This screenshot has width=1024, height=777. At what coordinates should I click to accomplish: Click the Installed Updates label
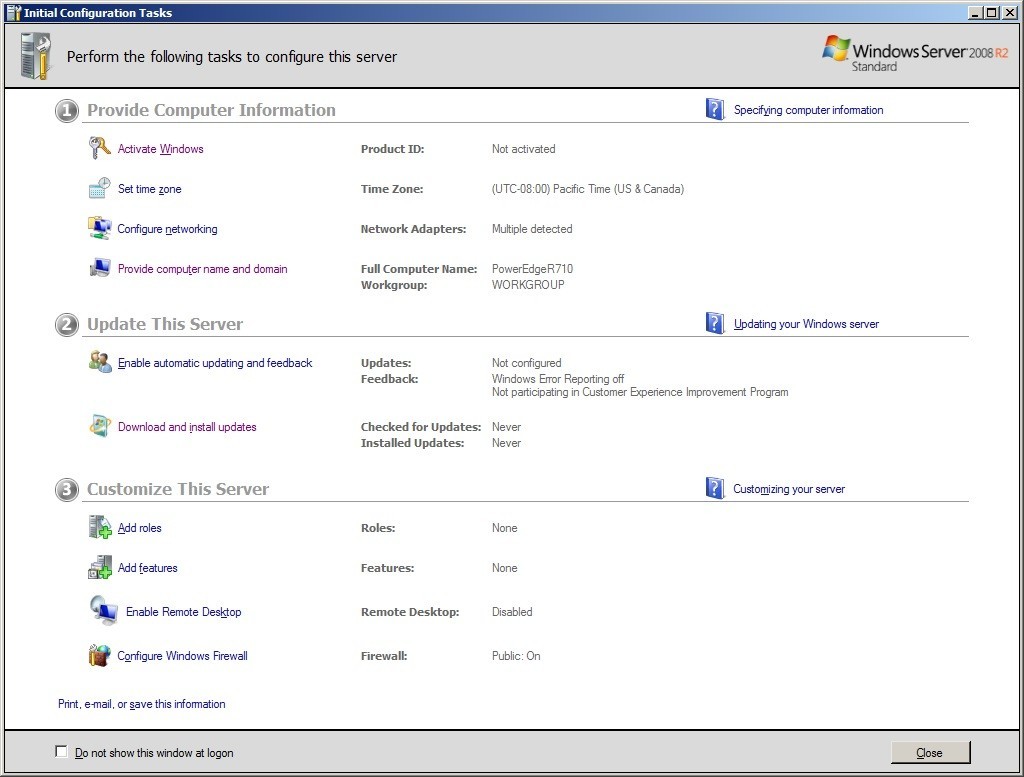pos(412,443)
